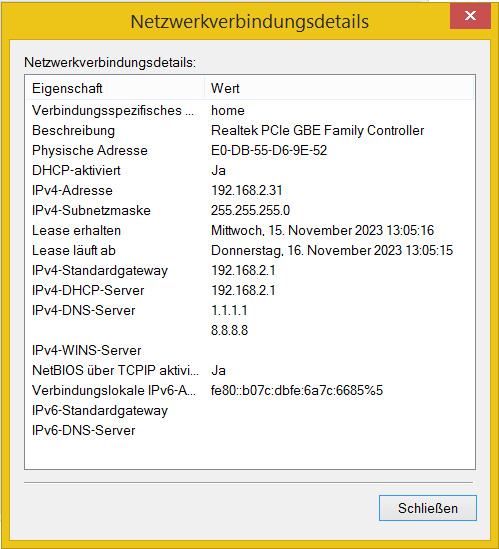Select the Beschreibung row
The image size is (499, 549).
click(250, 131)
